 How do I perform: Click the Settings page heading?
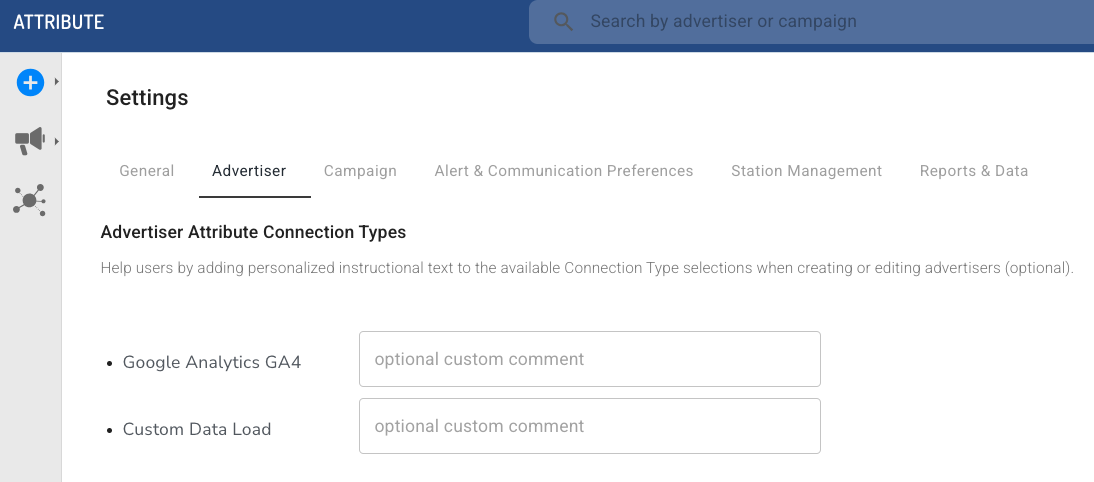(147, 97)
